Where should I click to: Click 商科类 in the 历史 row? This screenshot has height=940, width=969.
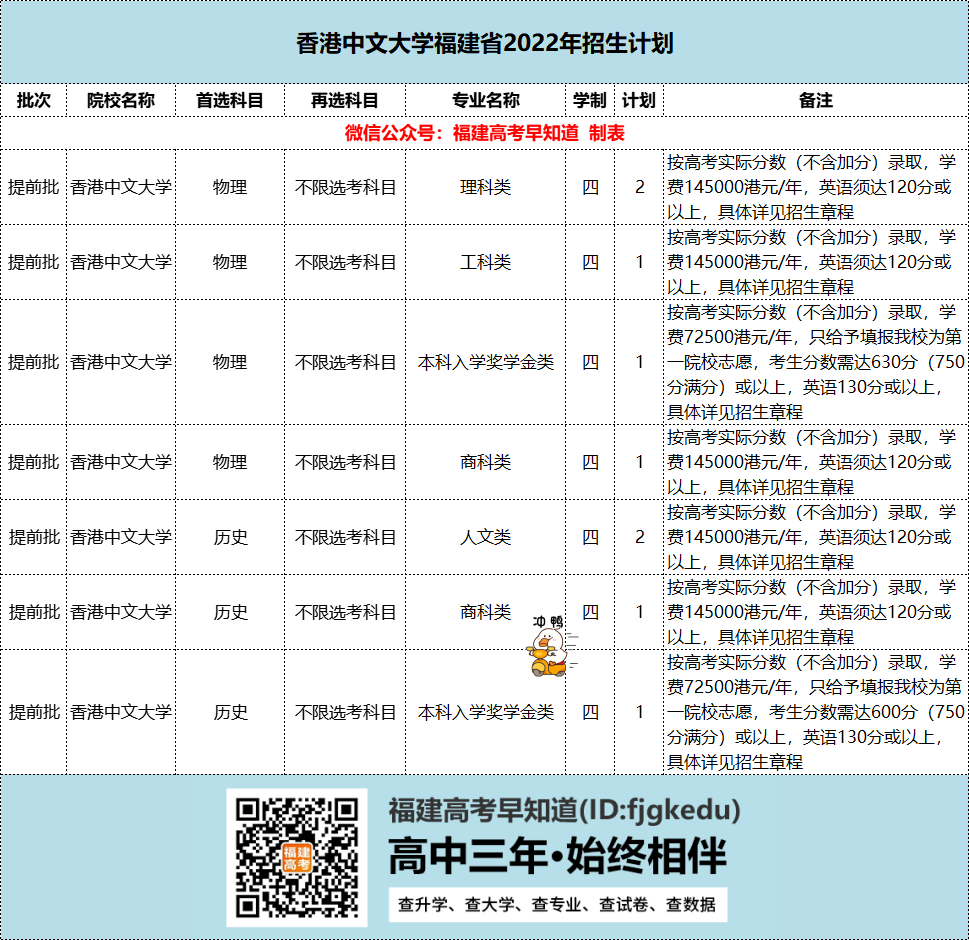(486, 612)
